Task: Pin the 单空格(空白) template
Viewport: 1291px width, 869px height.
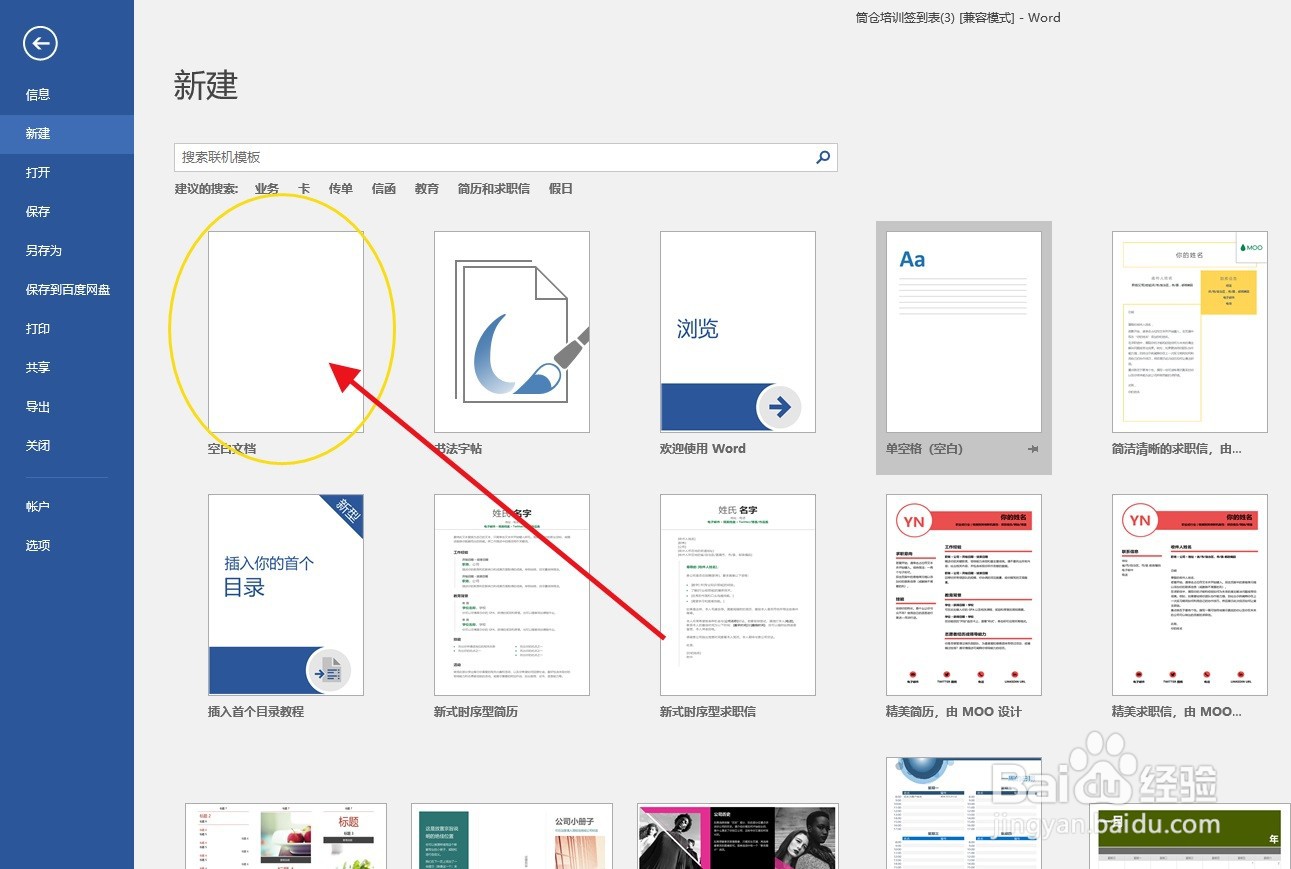Action: [x=1033, y=449]
